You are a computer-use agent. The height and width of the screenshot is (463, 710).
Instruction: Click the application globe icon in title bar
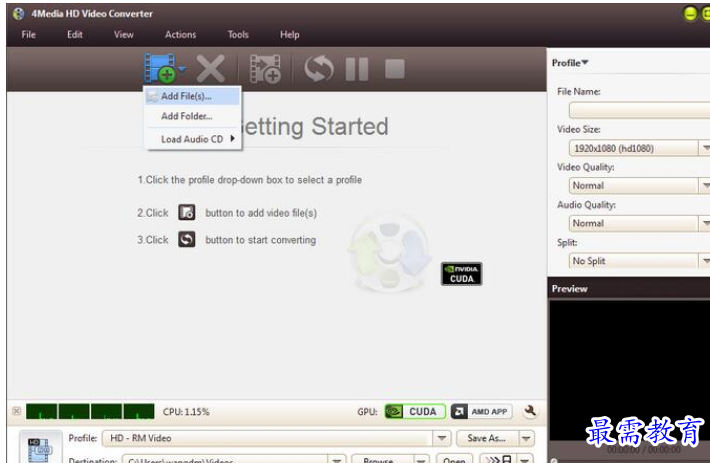pyautogui.click(x=19, y=14)
